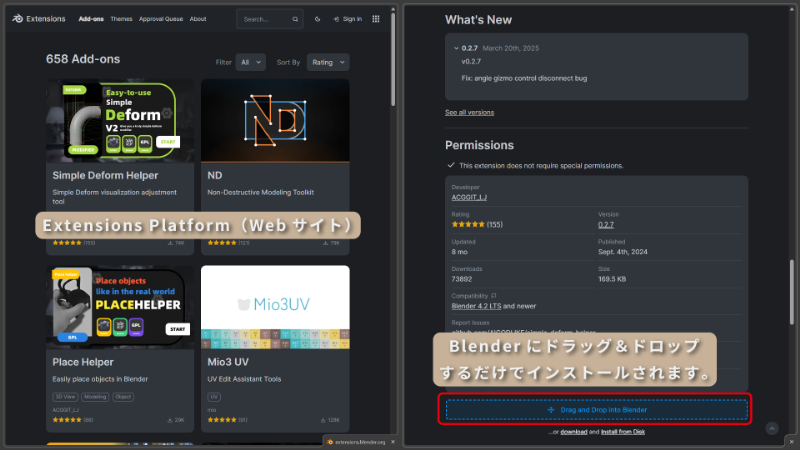This screenshot has height=450, width=800.
Task: Click the Install from Disk link
Action: coord(622,432)
